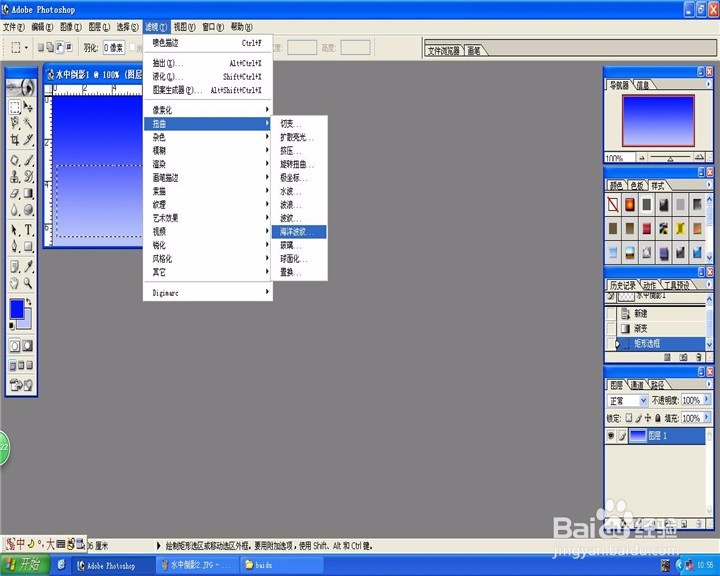The image size is (720, 576).
Task: Switch to 水中倒影2.JPG taskbar button
Action: [197, 565]
